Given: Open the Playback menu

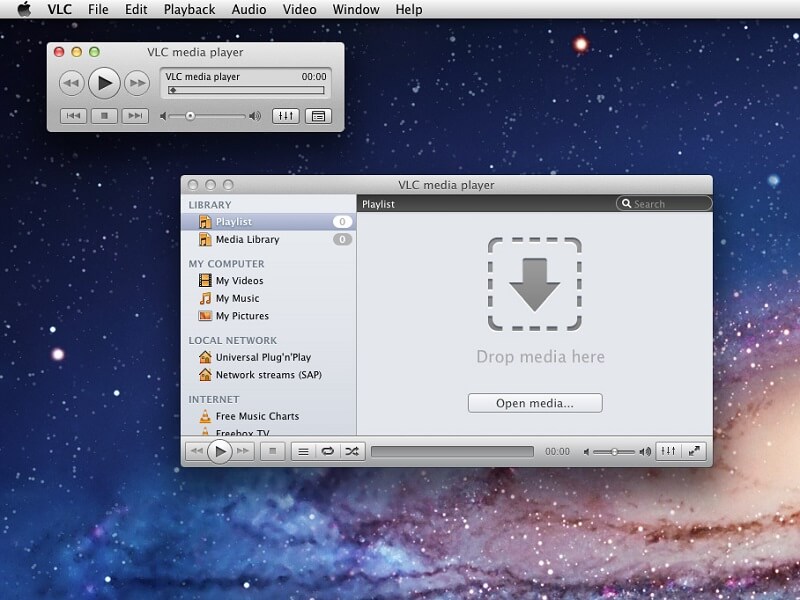Looking at the screenshot, I should click(189, 9).
